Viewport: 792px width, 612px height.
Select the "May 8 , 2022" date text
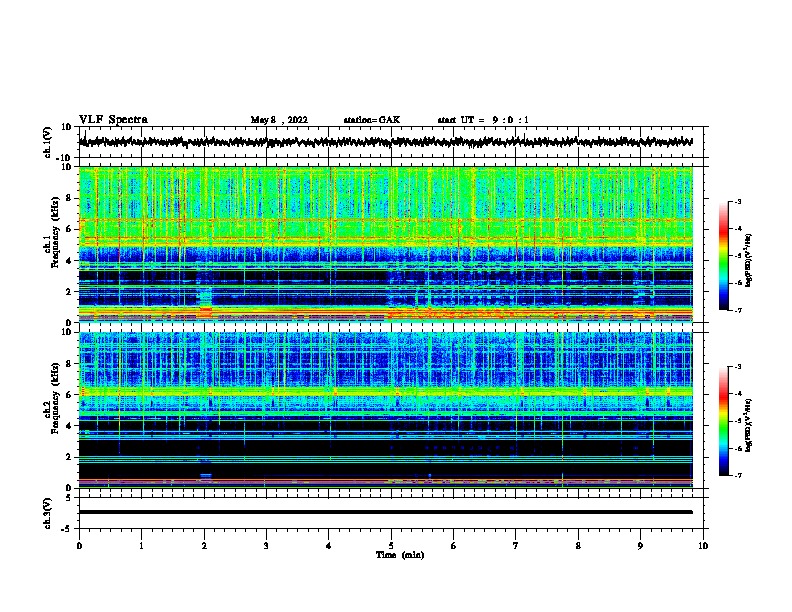tap(279, 120)
